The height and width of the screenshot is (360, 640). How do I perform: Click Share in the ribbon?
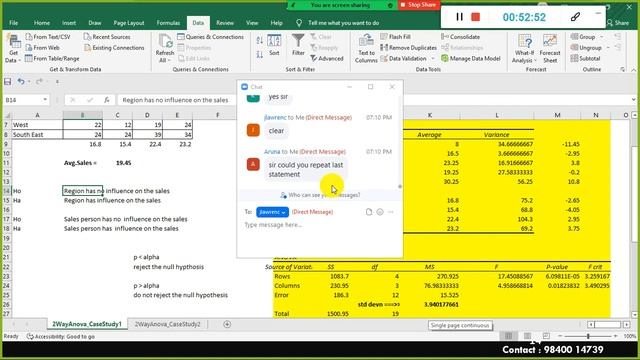618,23
